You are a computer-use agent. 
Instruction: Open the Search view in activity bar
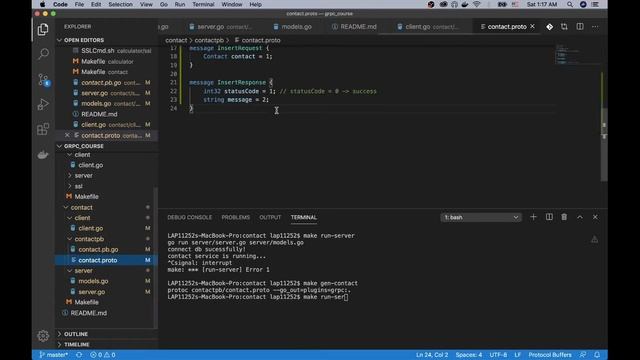[x=43, y=54]
